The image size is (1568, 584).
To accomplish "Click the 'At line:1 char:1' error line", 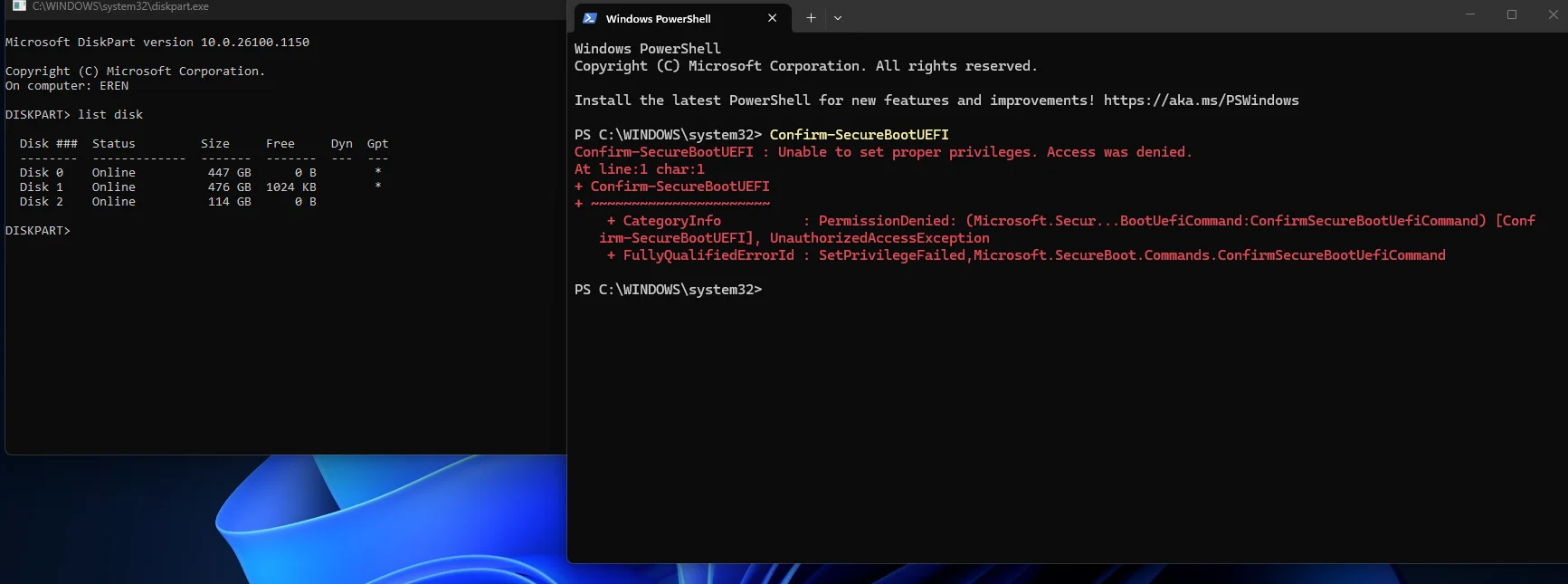I will pos(640,169).
